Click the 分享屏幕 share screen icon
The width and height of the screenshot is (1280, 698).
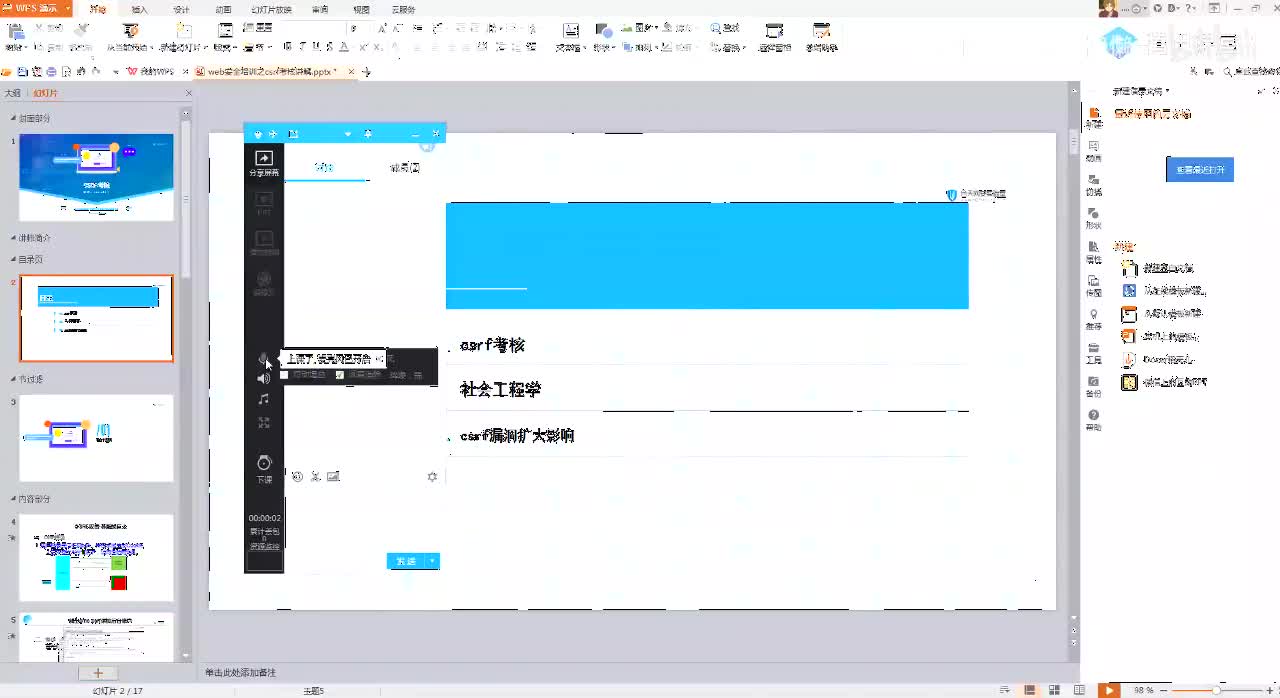(x=264, y=163)
